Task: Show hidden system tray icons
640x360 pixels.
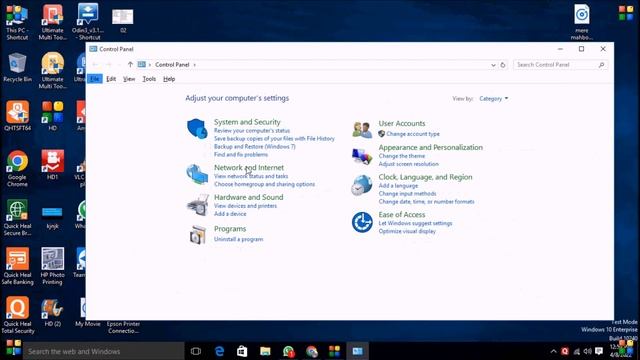Action: point(553,351)
